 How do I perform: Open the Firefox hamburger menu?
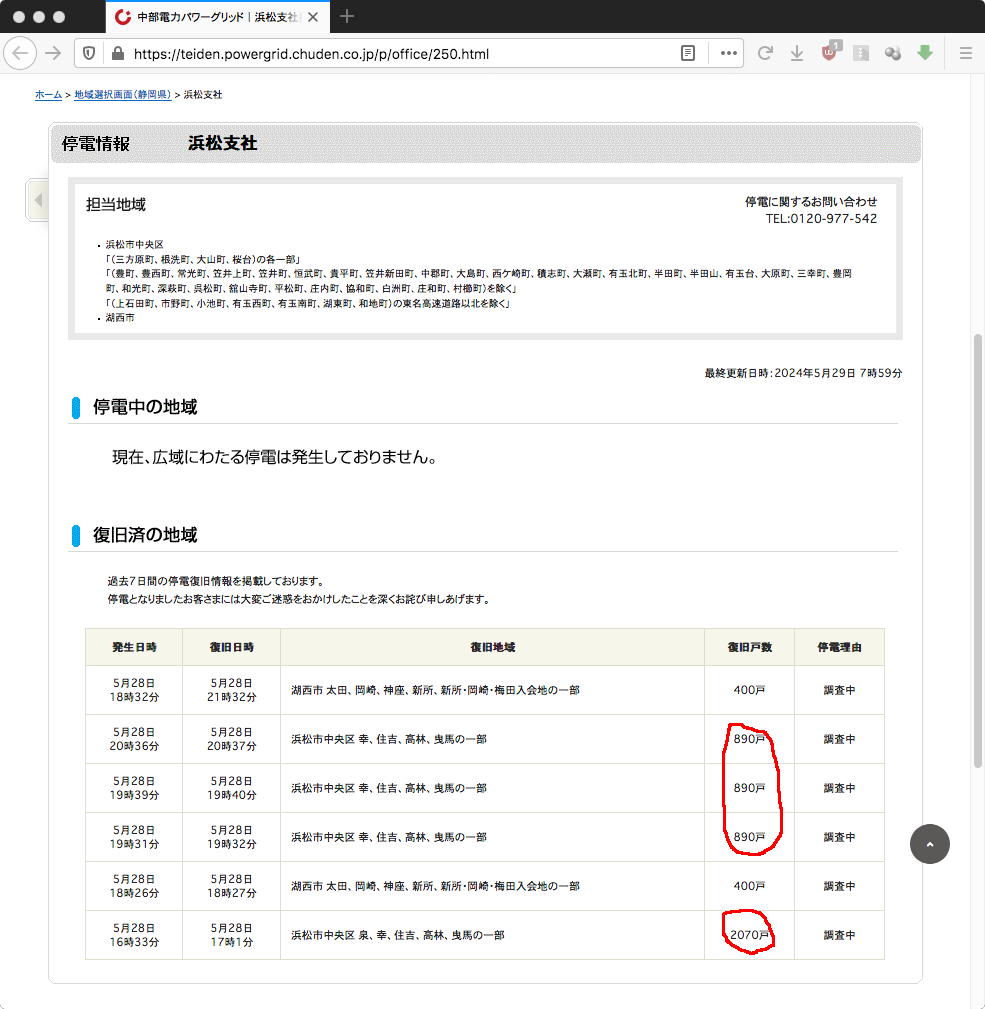pyautogui.click(x=966, y=53)
